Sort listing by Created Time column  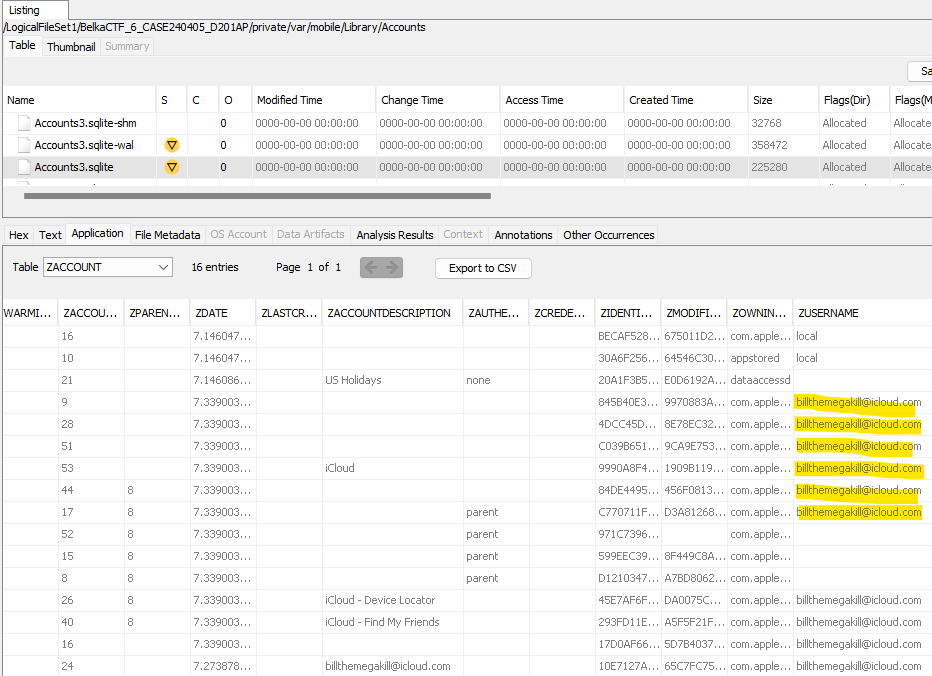click(685, 100)
